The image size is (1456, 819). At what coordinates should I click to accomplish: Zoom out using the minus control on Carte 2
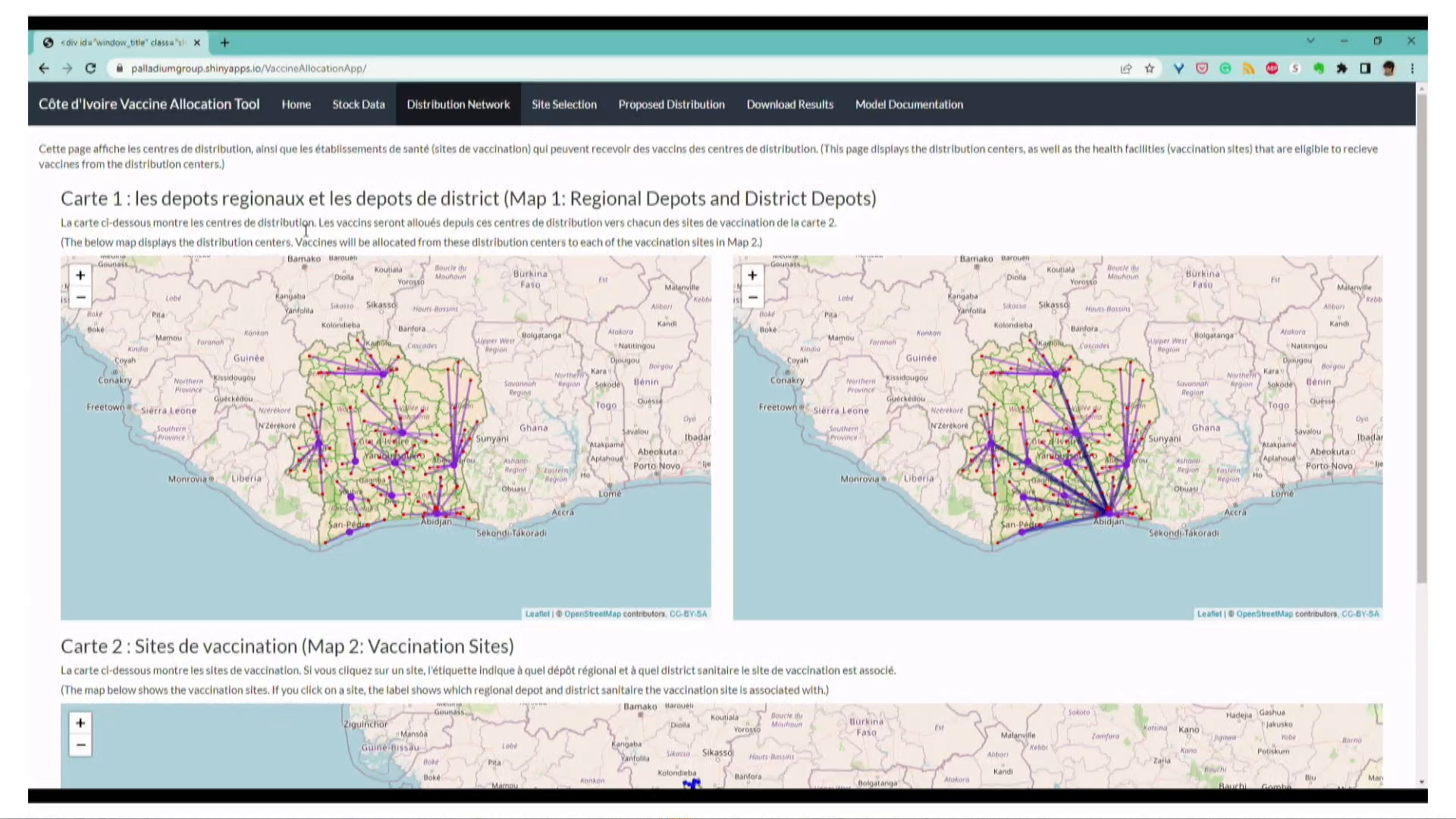coord(80,745)
